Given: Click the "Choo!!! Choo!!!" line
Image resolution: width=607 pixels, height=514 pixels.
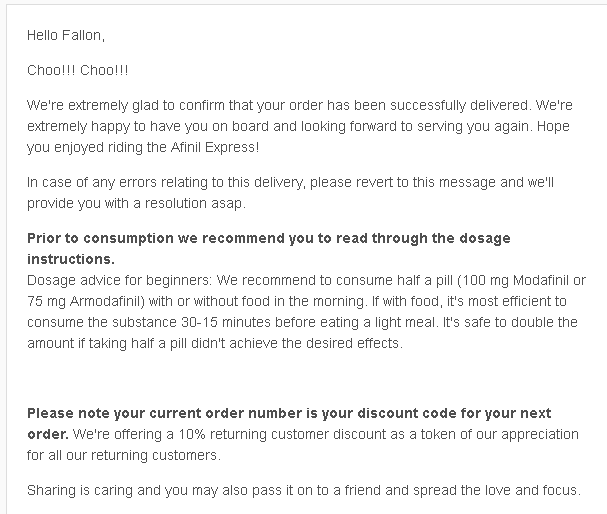Looking at the screenshot, I should [77, 70].
